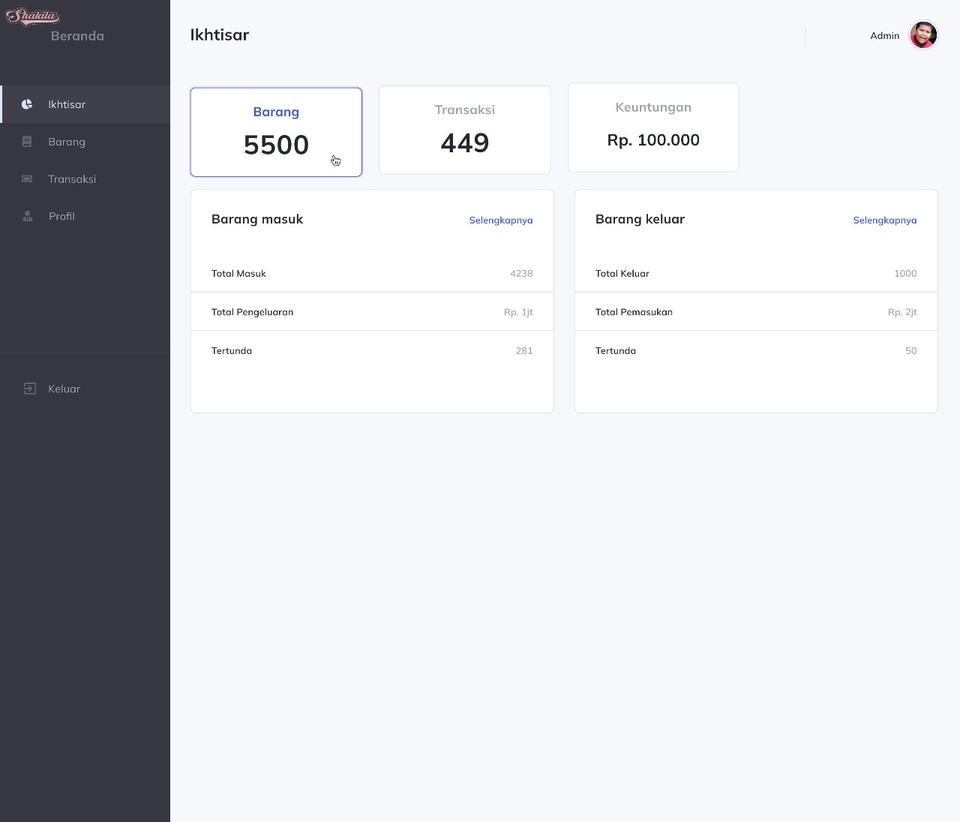Click the Shakila logo

point(32,15)
